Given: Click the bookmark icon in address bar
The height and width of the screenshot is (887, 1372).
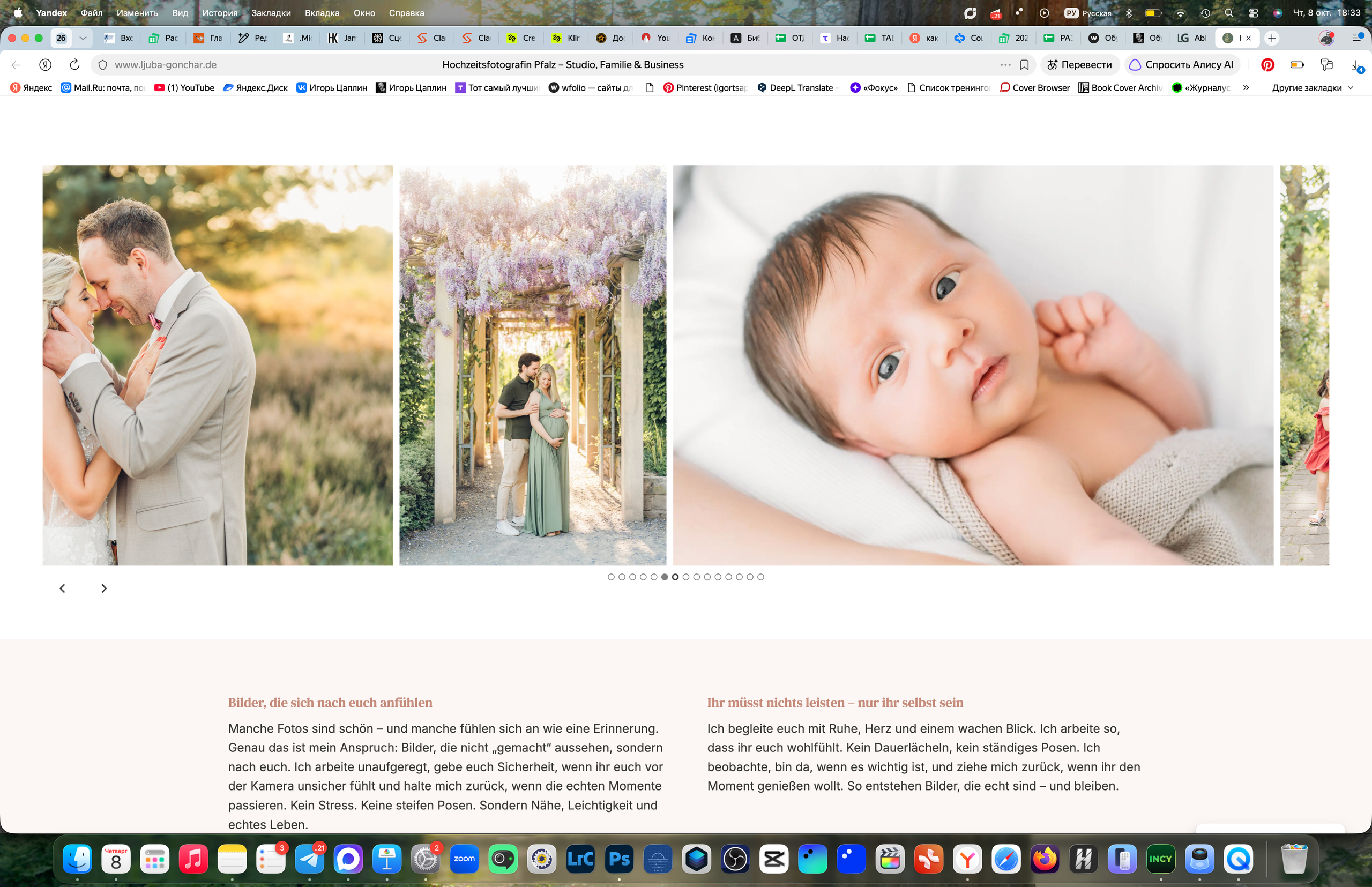Looking at the screenshot, I should pyautogui.click(x=1024, y=64).
